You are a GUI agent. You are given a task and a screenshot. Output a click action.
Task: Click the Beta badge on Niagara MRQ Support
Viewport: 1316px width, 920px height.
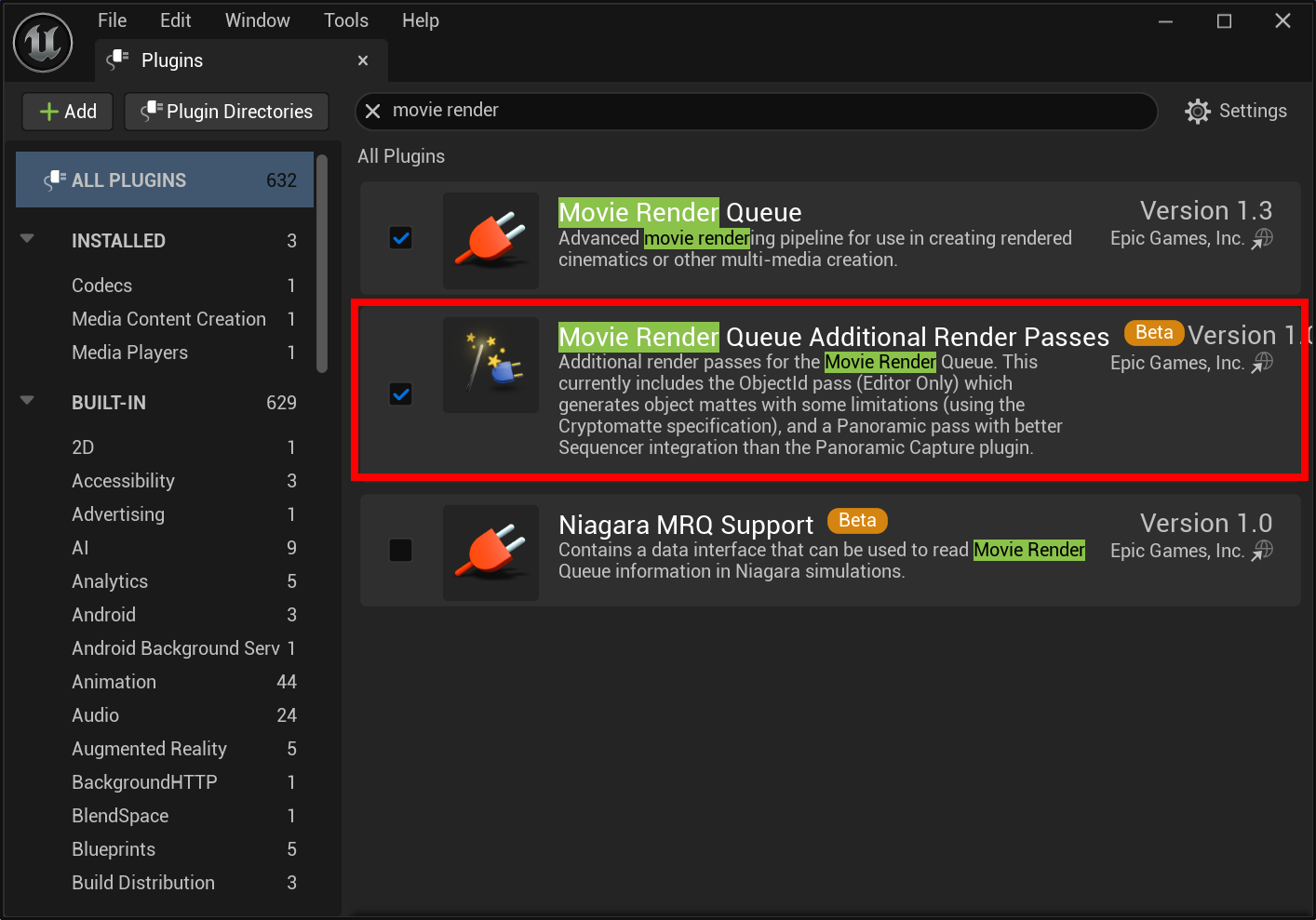(857, 520)
